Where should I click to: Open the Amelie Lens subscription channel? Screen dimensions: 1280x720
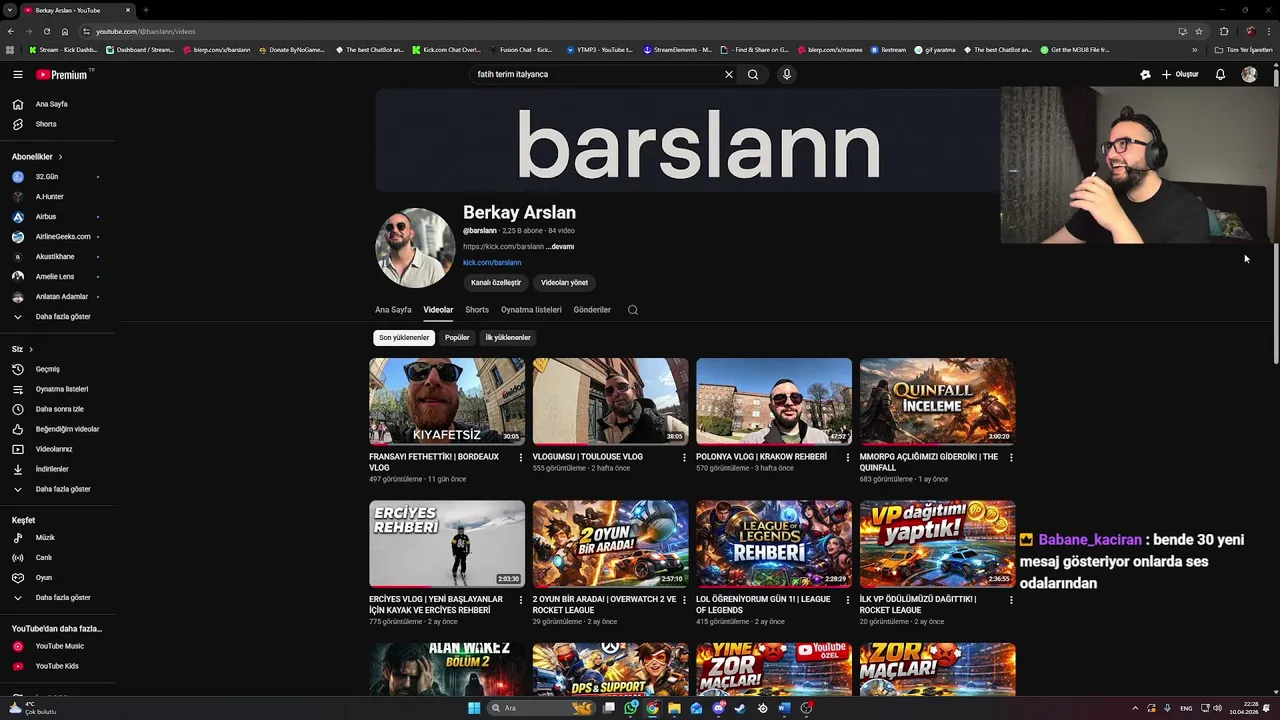tap(56, 277)
